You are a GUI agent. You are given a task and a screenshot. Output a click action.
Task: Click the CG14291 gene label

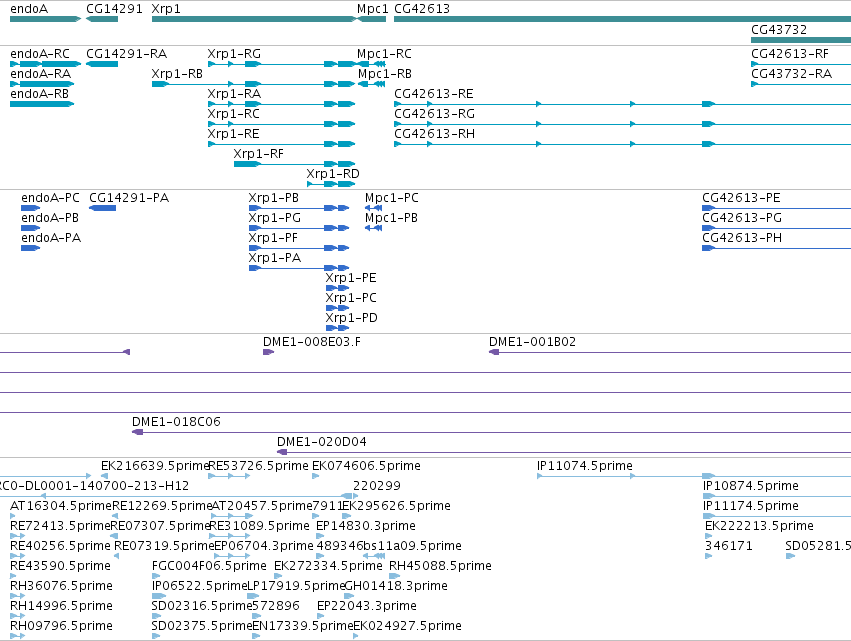pos(114,9)
